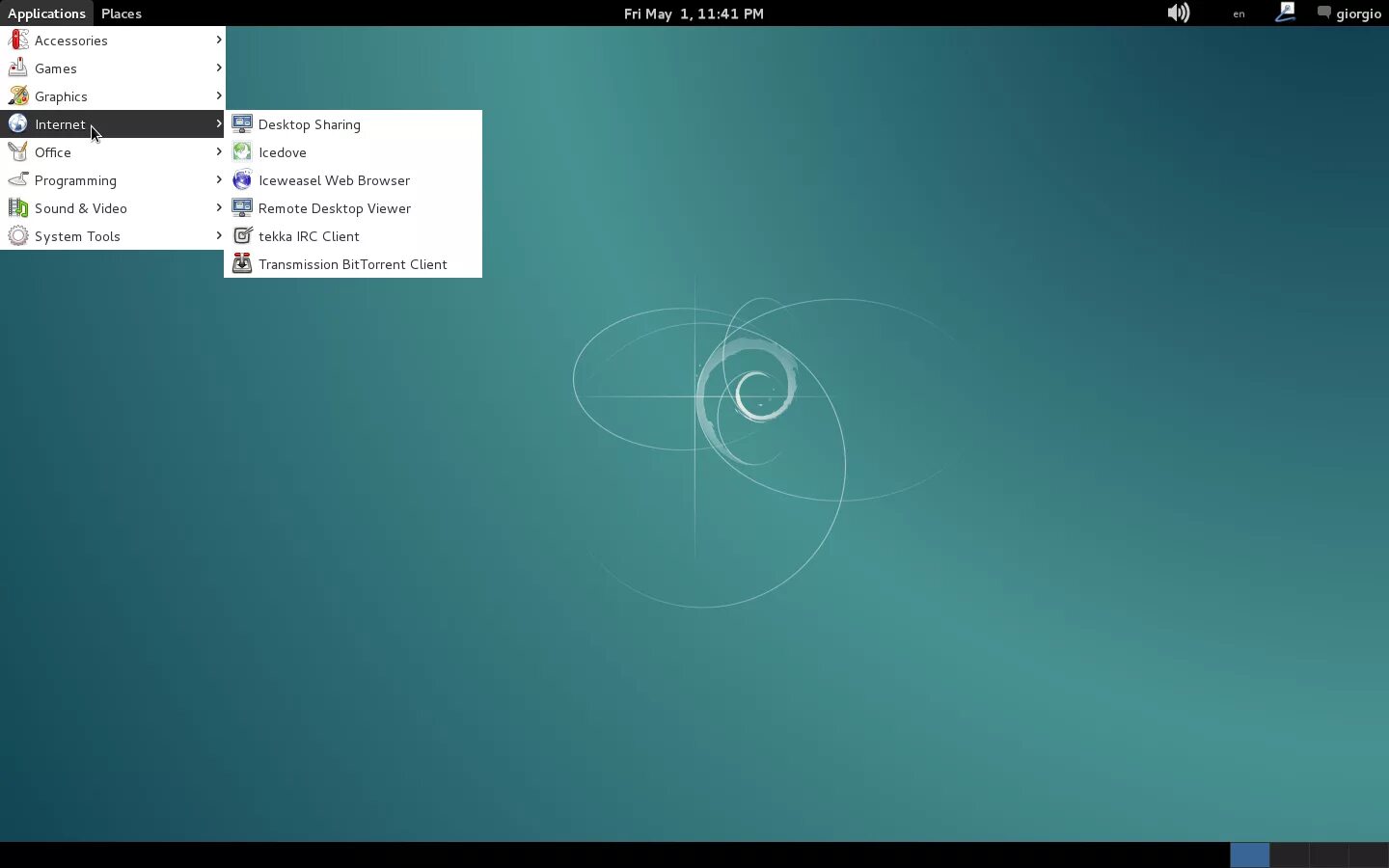Open the Applications menu

click(x=46, y=14)
